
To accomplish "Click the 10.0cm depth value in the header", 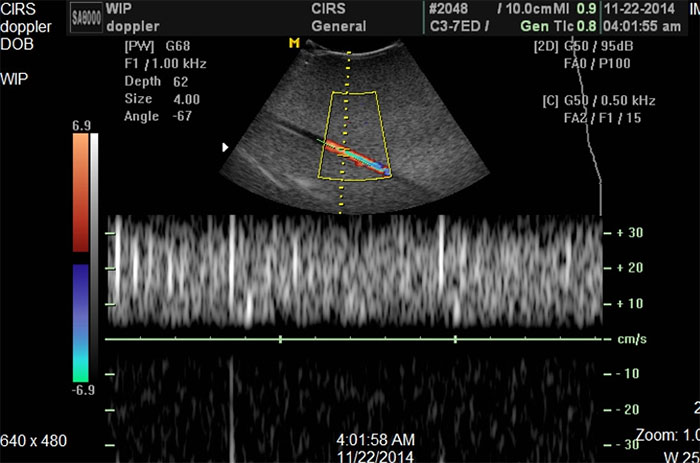I will tap(529, 8).
